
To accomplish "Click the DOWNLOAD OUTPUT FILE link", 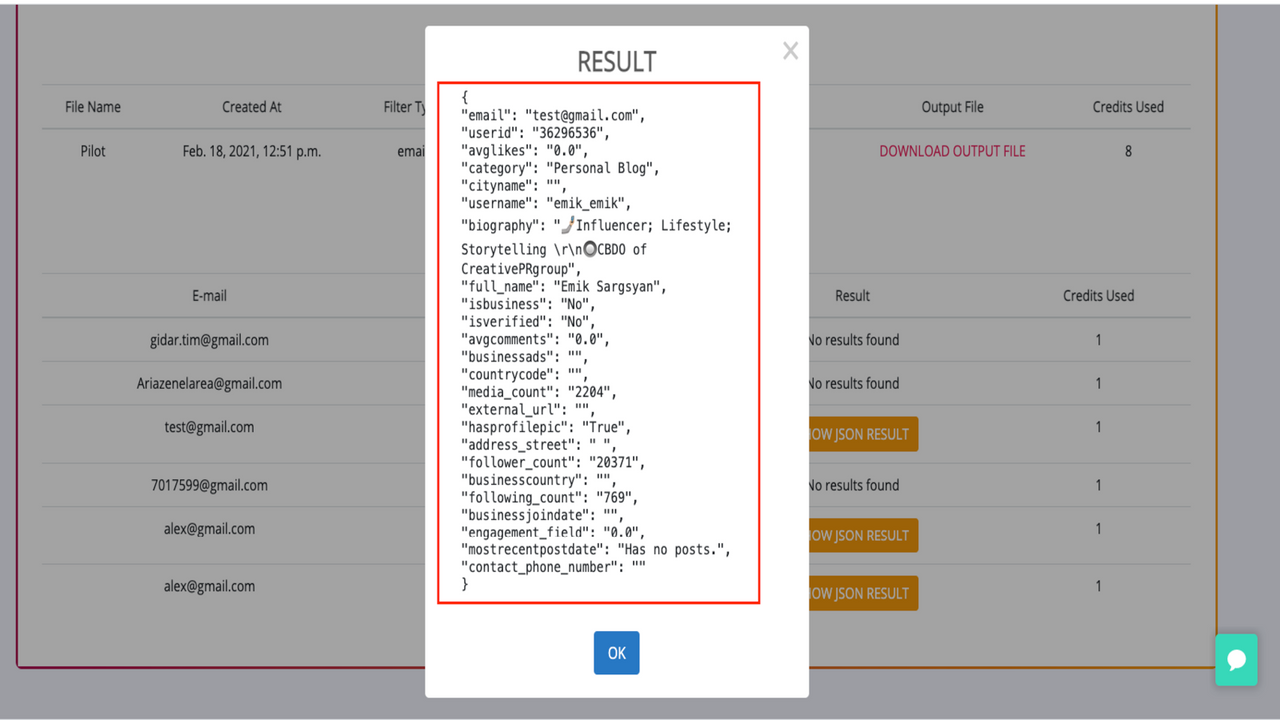I will click(x=952, y=151).
